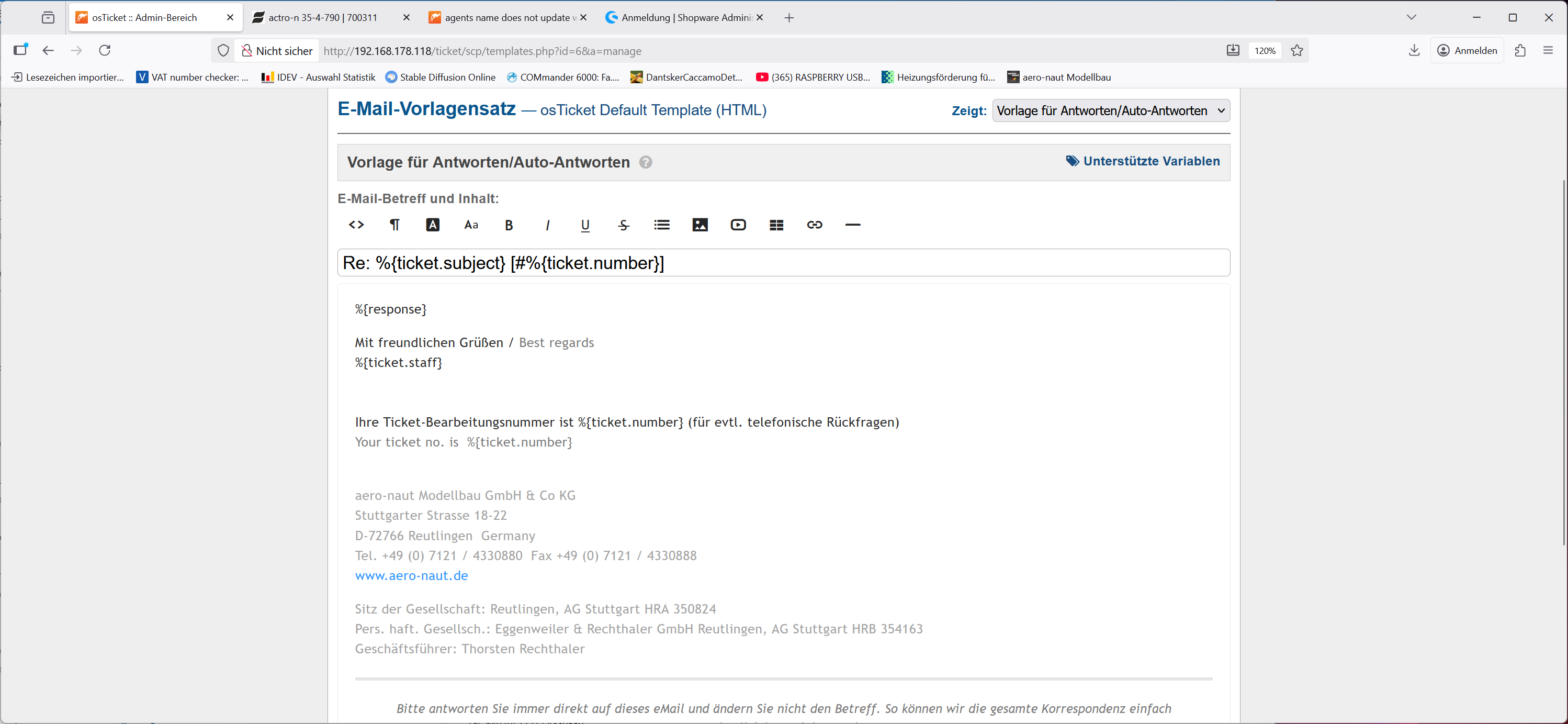Toggle strikethrough formatting
The width and height of the screenshot is (1568, 724).
click(623, 225)
